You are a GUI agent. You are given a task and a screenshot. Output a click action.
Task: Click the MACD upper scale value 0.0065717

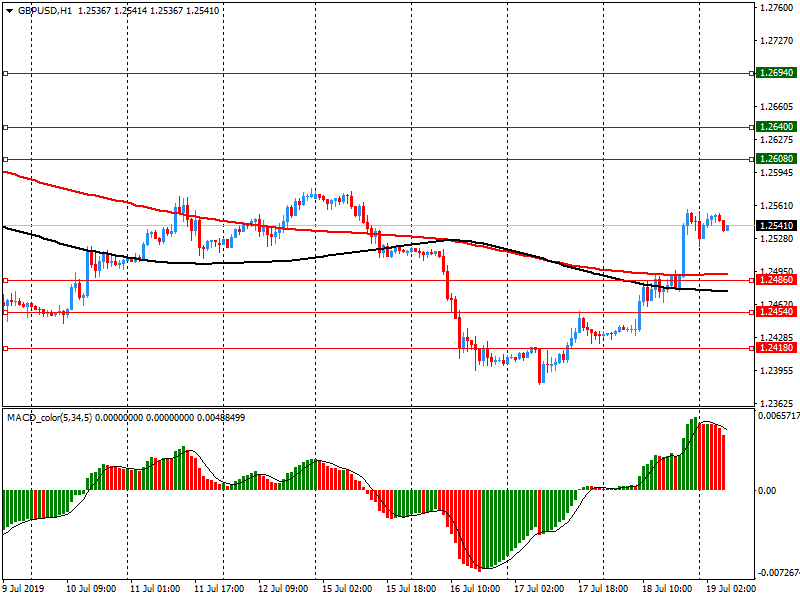tap(779, 416)
